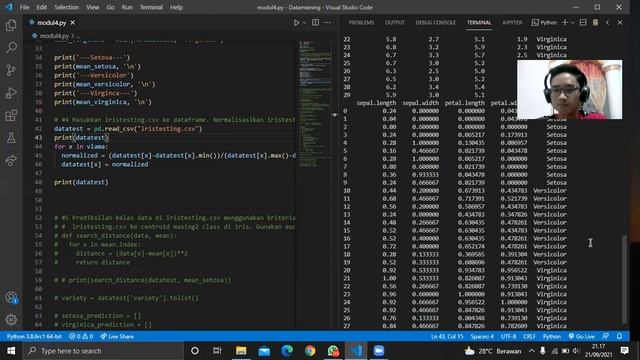Change the Spaces: 4 indentation setting
Screen dimensions: 640x360
(x=482, y=336)
